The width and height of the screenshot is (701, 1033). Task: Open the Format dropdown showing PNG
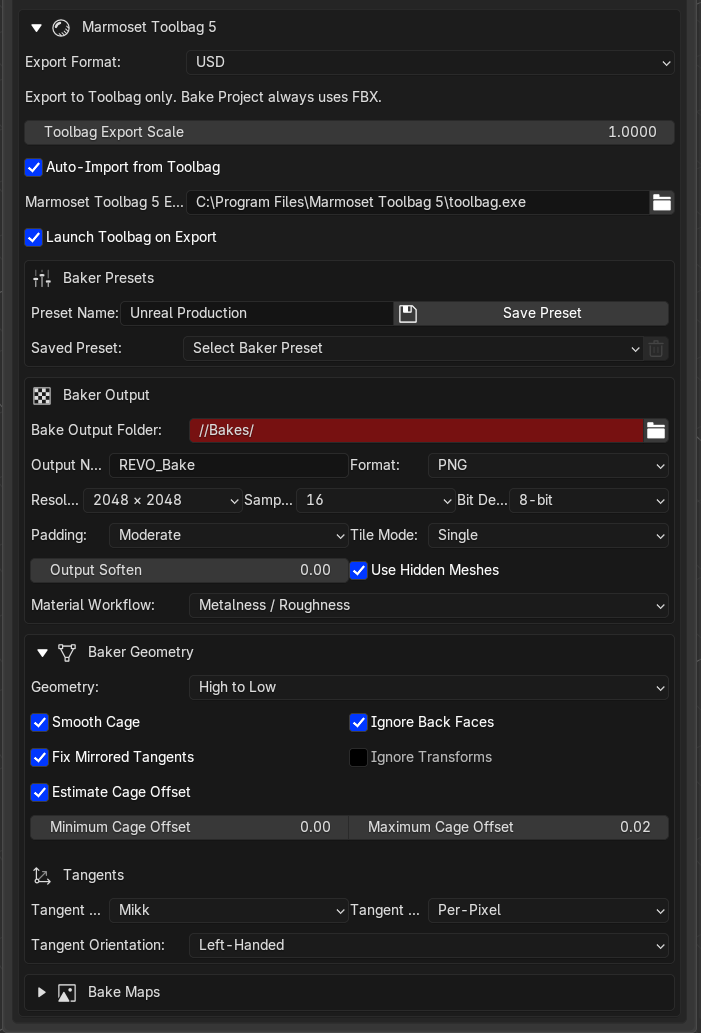pos(548,465)
